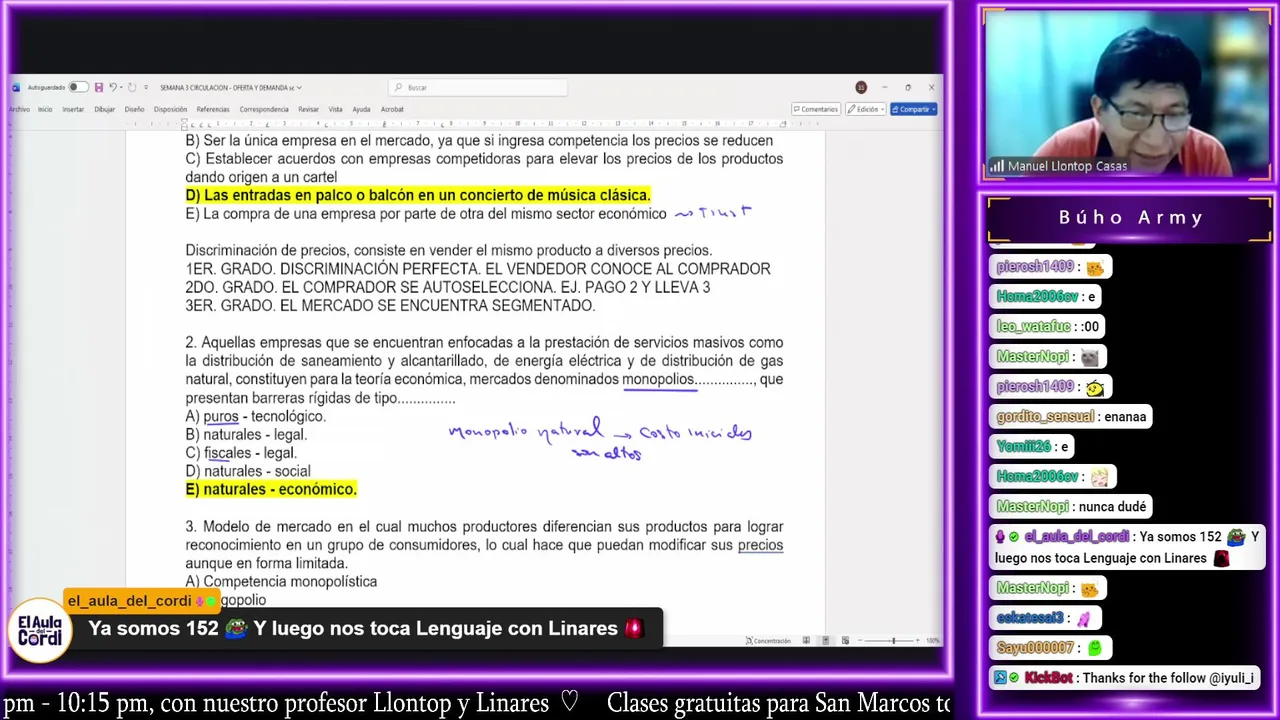Click the zoom in plus button
1280x720 pixels.
coord(919,640)
